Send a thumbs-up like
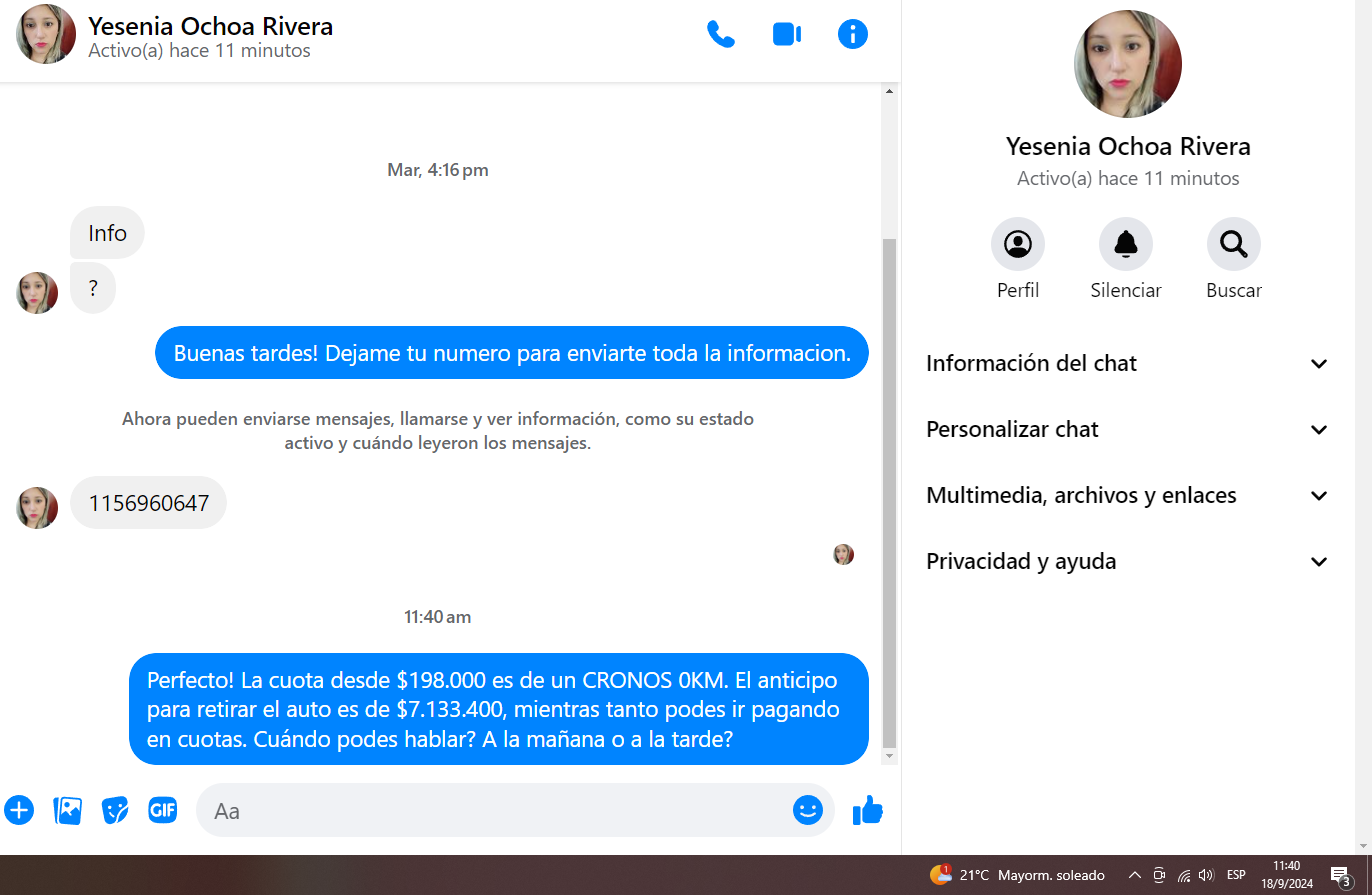 click(x=868, y=810)
